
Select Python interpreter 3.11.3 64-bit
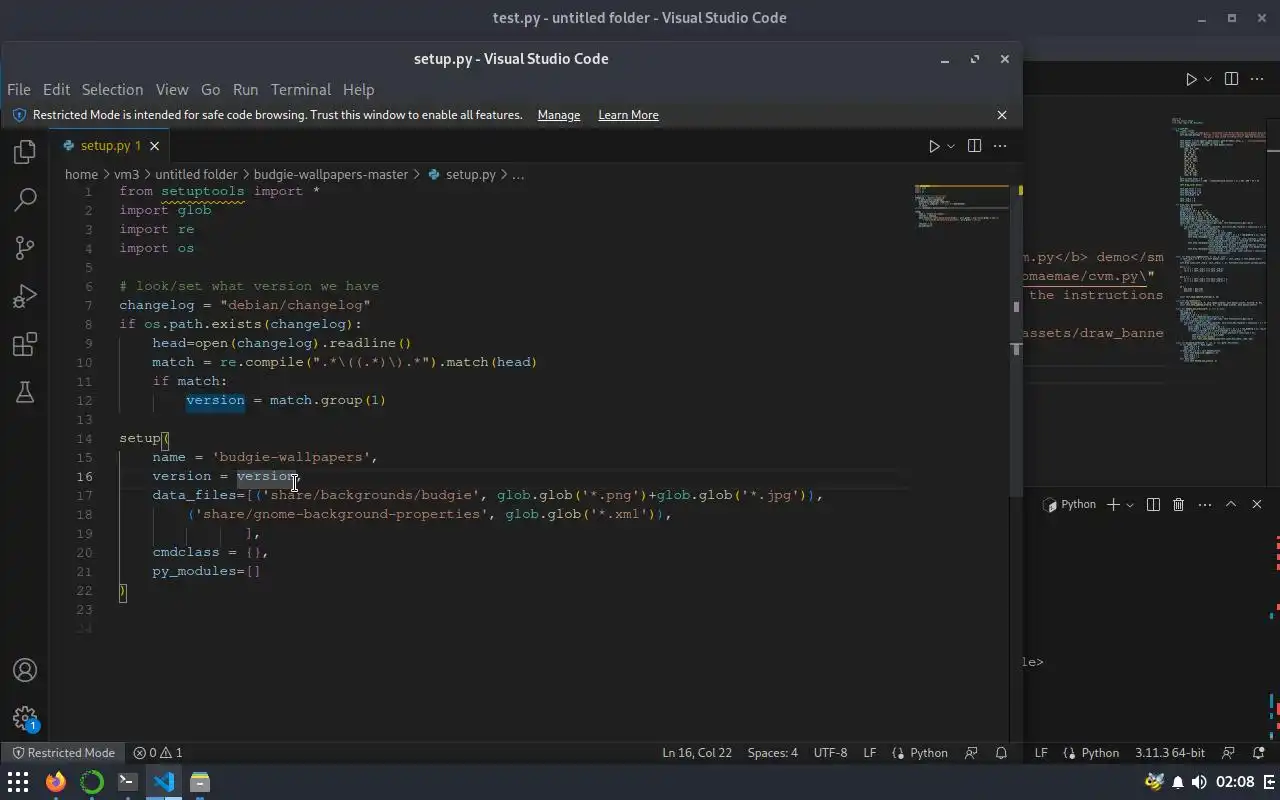(1170, 753)
